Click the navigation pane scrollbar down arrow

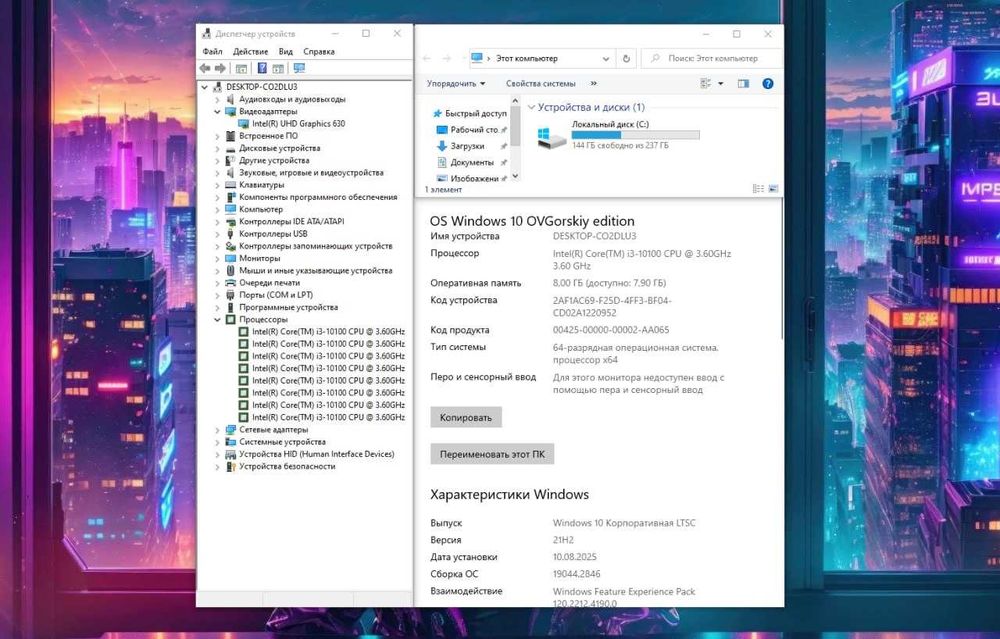pyautogui.click(x=515, y=177)
